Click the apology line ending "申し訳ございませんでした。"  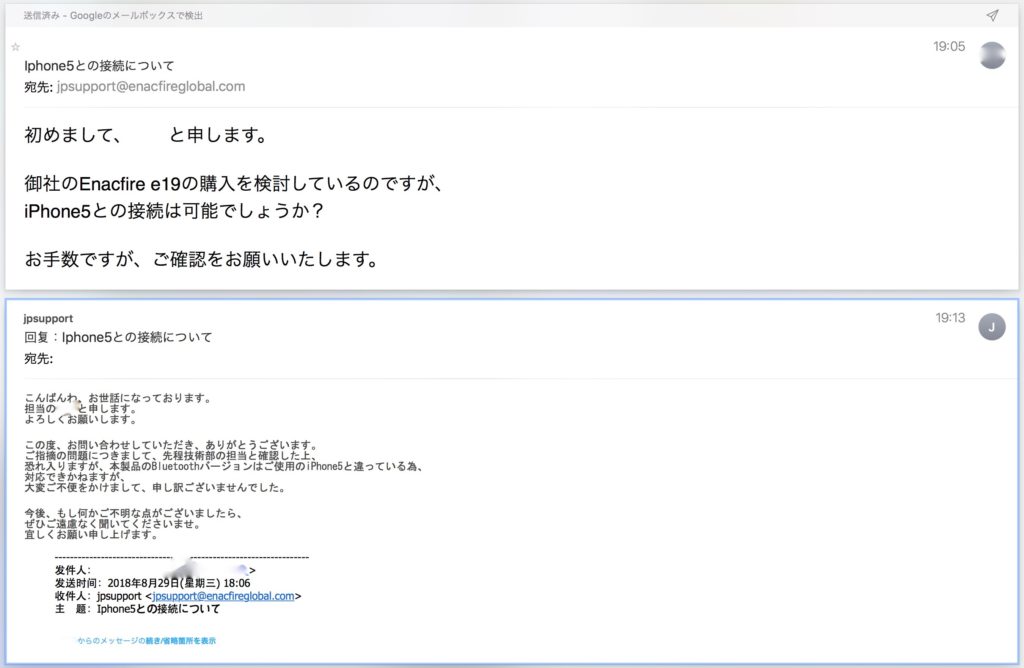click(x=155, y=488)
